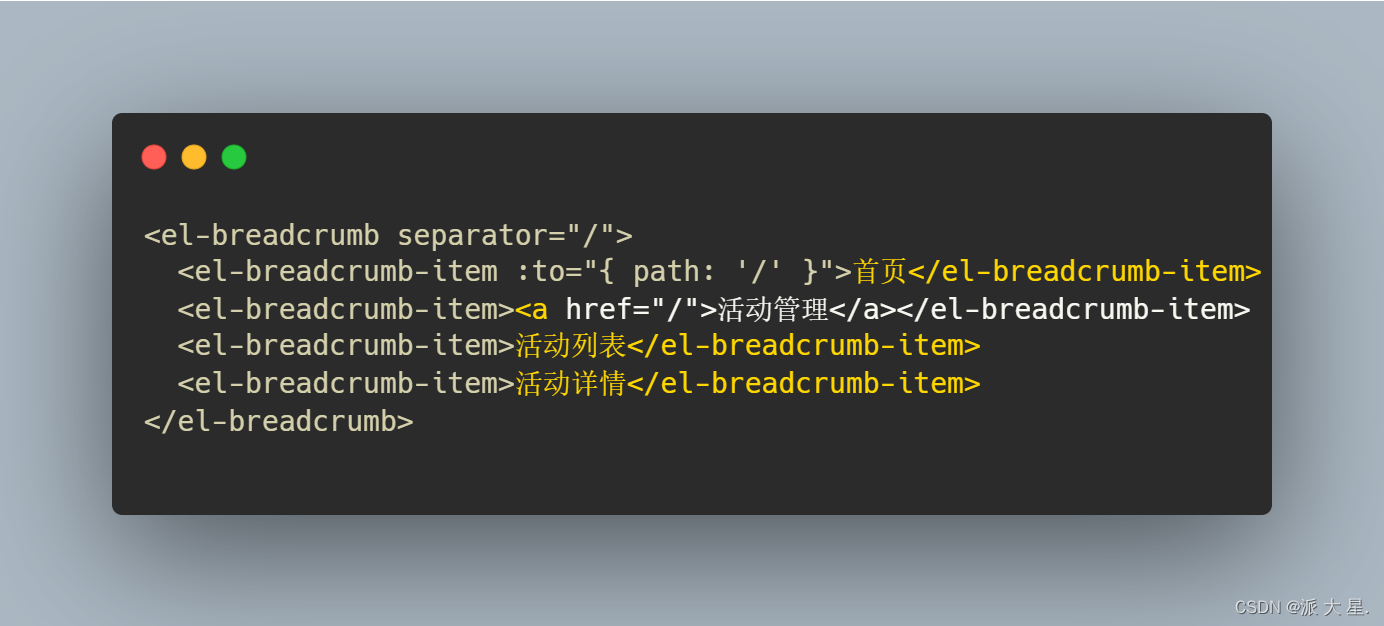Click the 活动管理 link text

click(773, 310)
